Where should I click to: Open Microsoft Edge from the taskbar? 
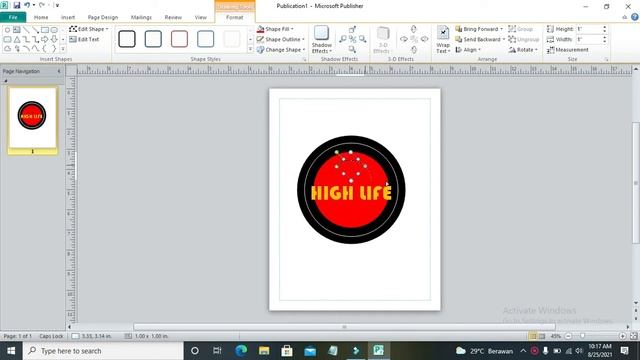pos(241,351)
